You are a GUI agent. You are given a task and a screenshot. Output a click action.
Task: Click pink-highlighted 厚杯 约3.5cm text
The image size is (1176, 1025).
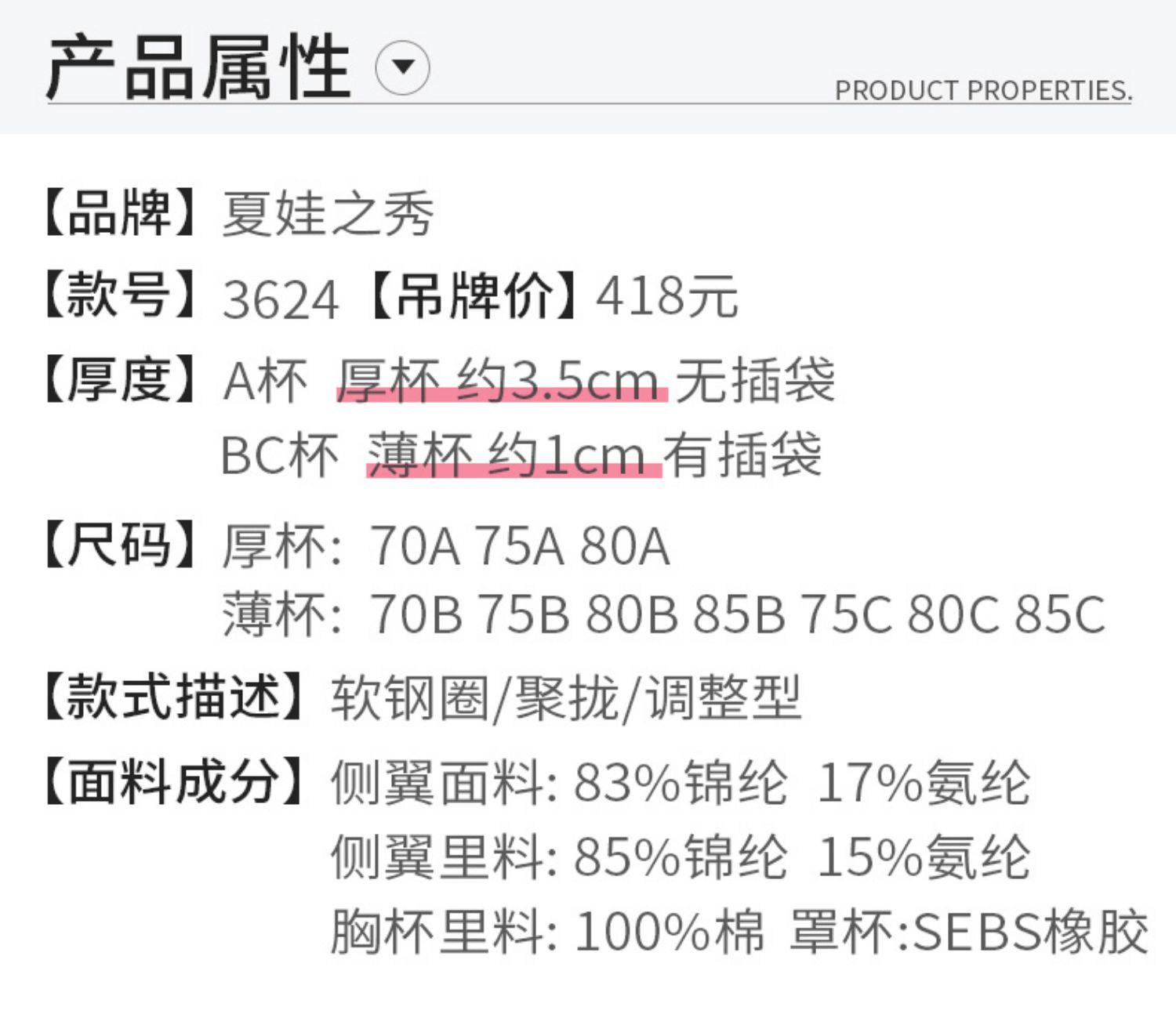point(502,382)
